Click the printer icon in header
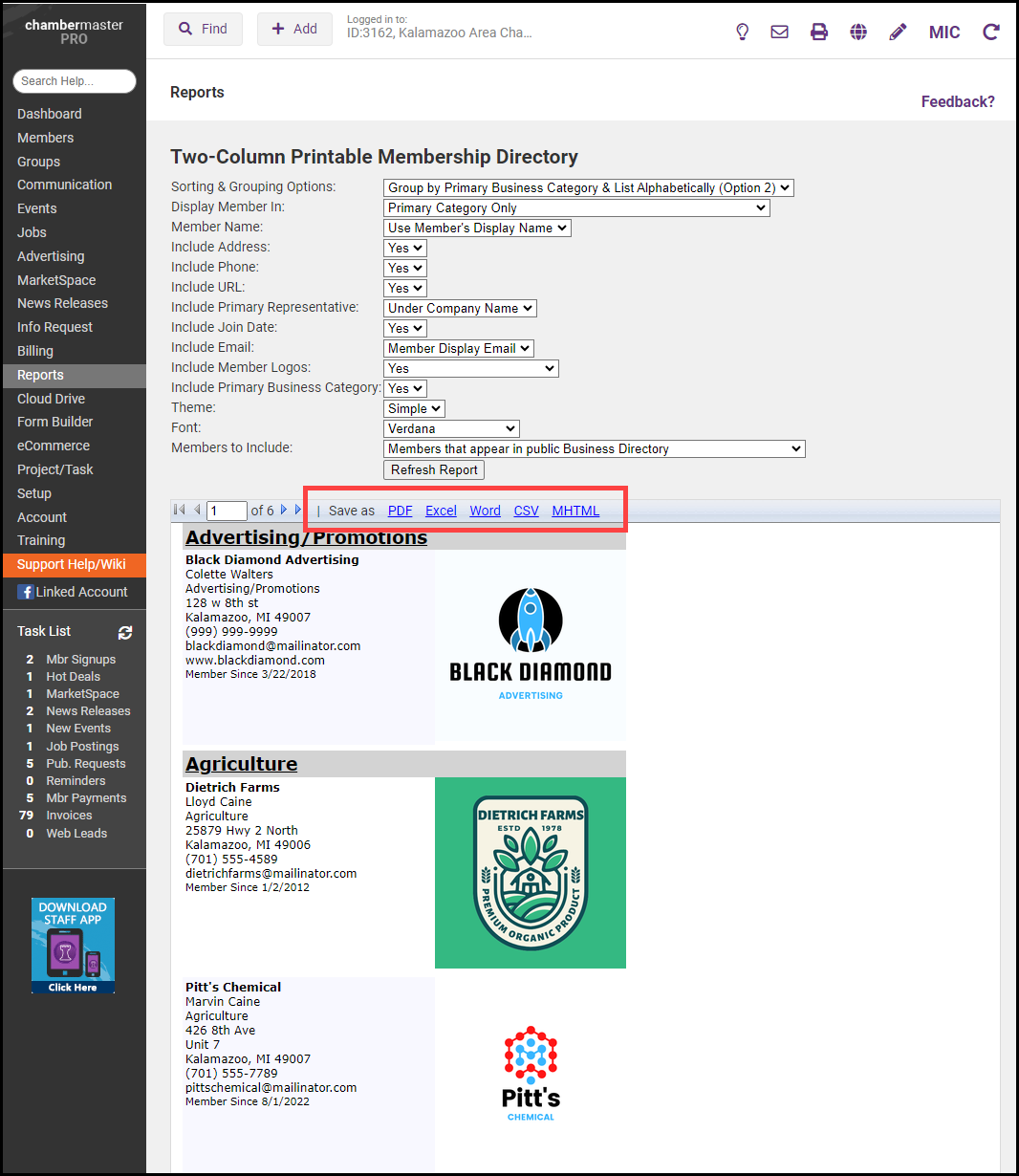The height and width of the screenshot is (1176, 1019). 819,32
